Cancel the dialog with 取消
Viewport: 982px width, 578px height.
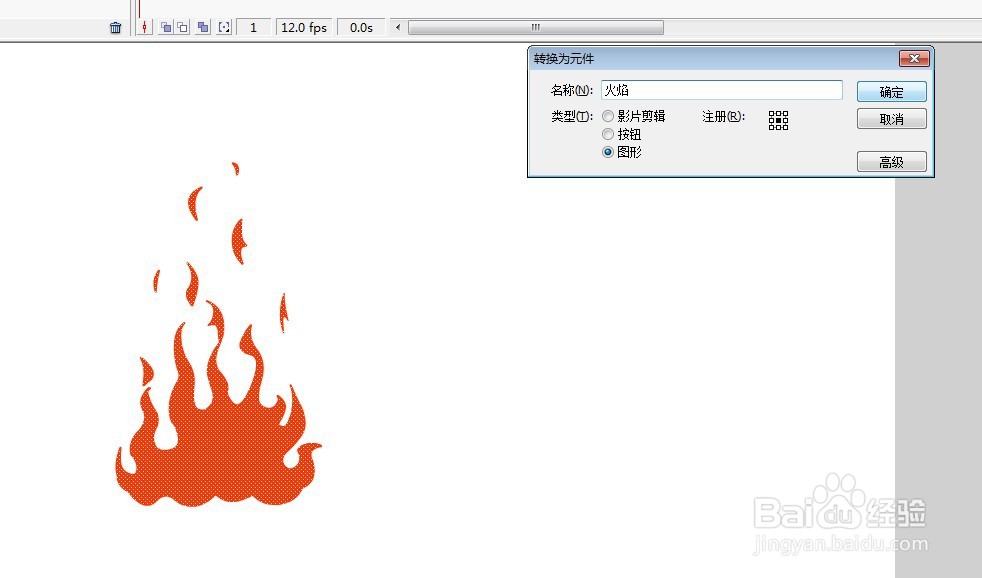[890, 119]
